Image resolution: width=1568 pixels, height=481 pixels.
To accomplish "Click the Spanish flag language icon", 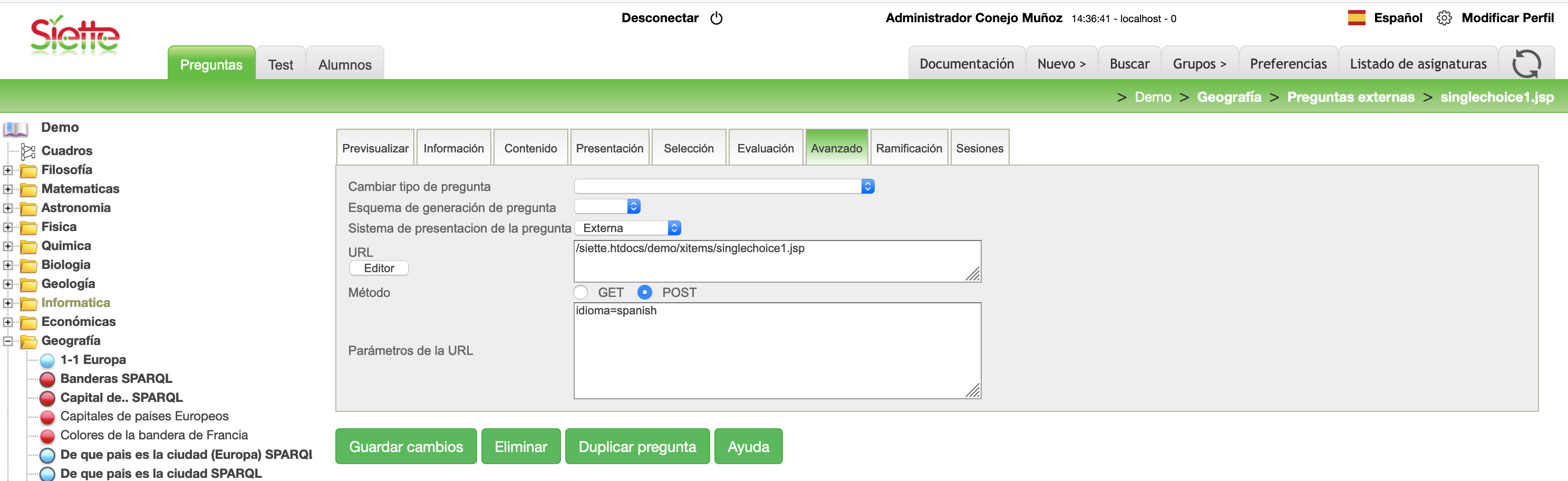I will (1356, 17).
